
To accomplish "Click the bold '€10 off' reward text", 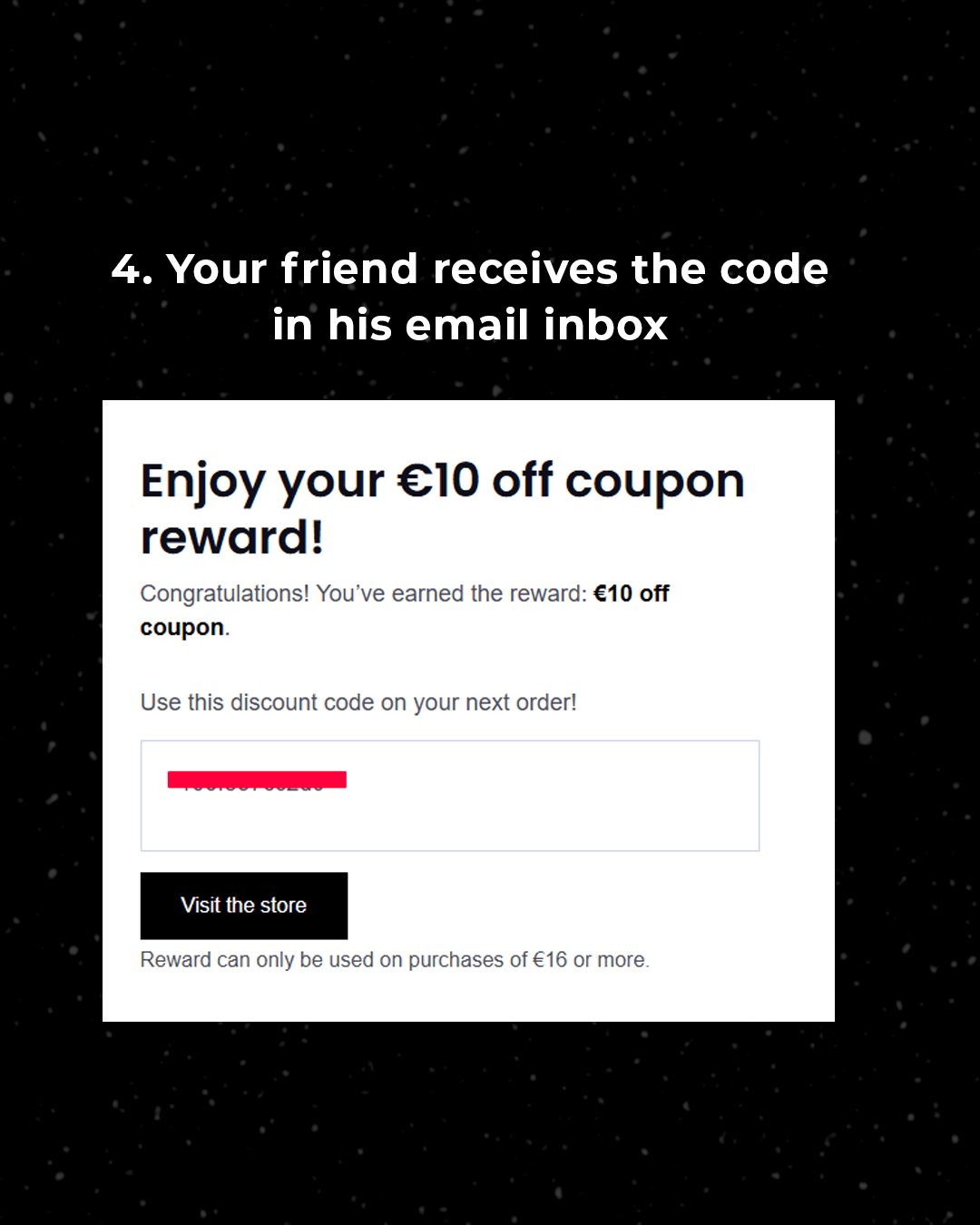I will tap(632, 593).
